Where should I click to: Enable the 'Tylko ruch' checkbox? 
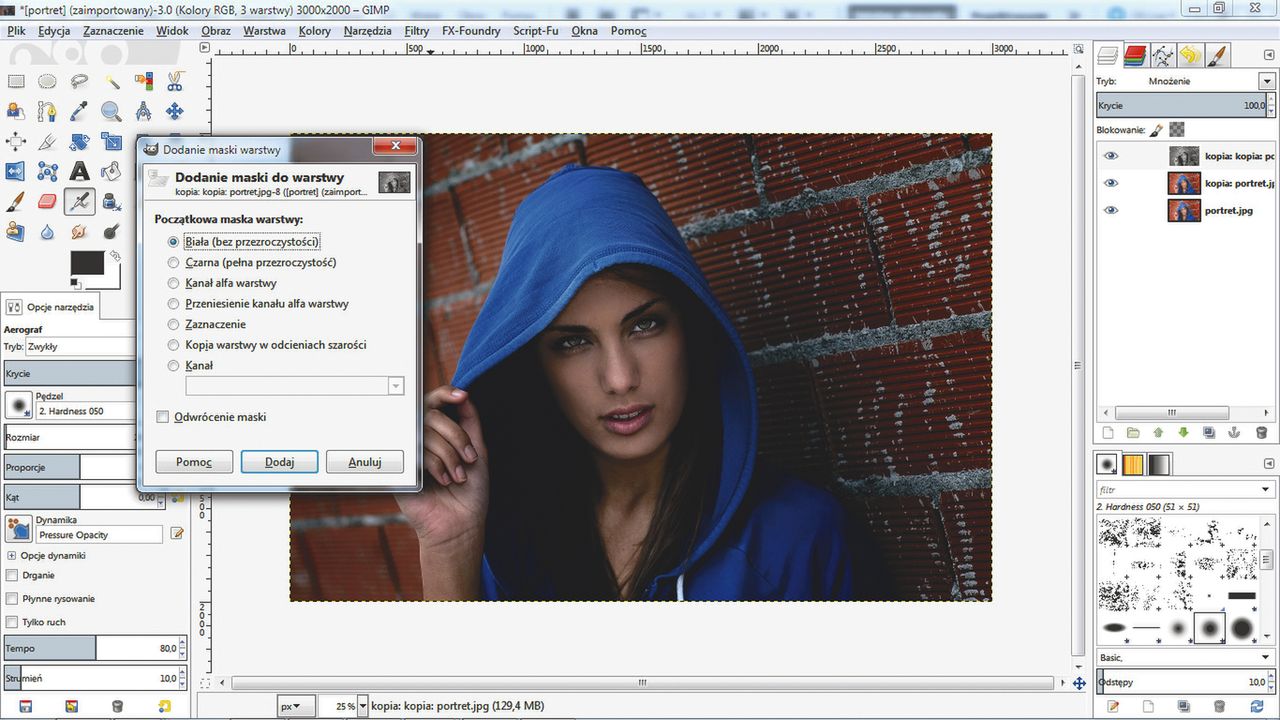12,622
